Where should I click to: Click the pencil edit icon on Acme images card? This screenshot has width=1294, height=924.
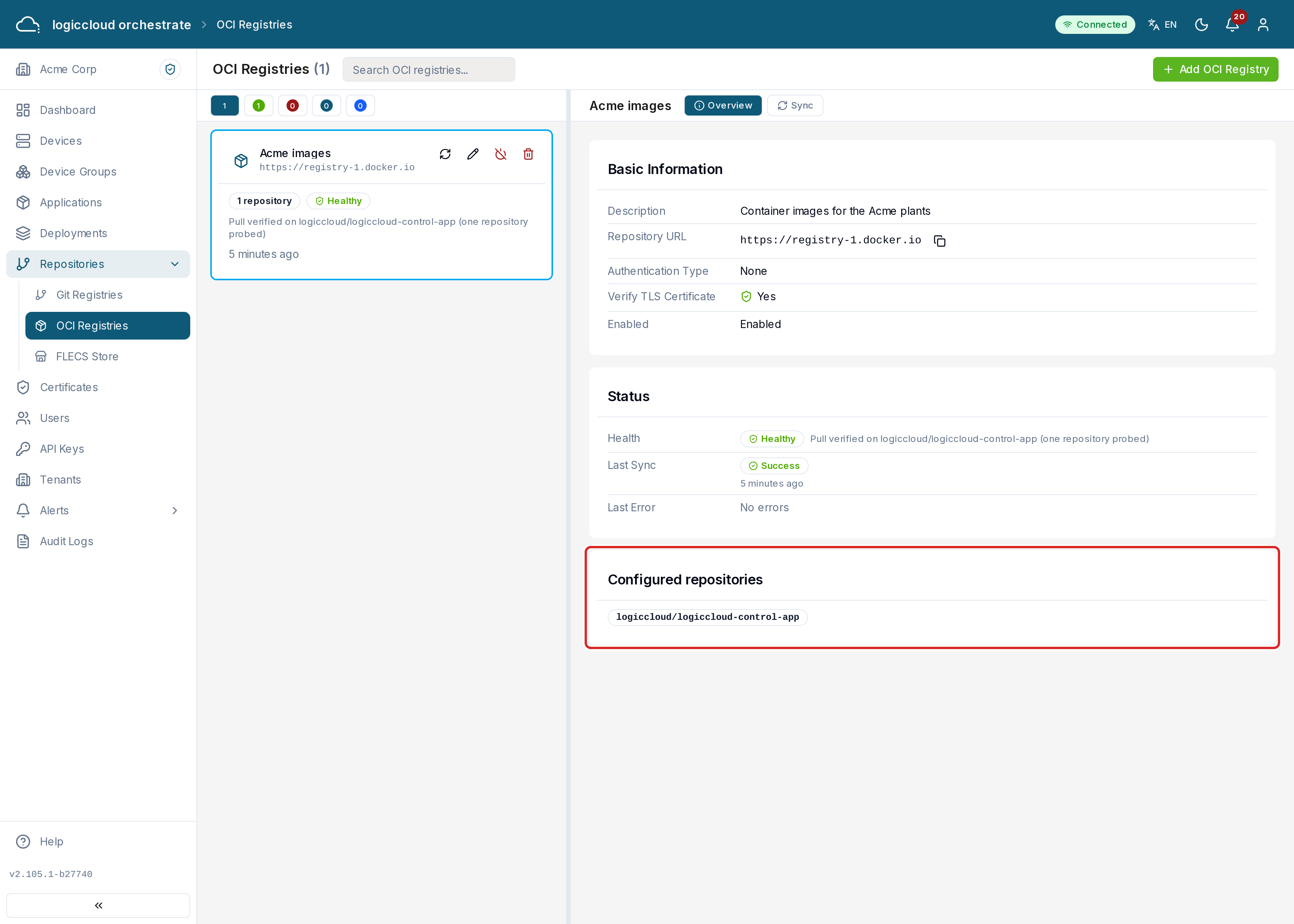[x=473, y=154]
